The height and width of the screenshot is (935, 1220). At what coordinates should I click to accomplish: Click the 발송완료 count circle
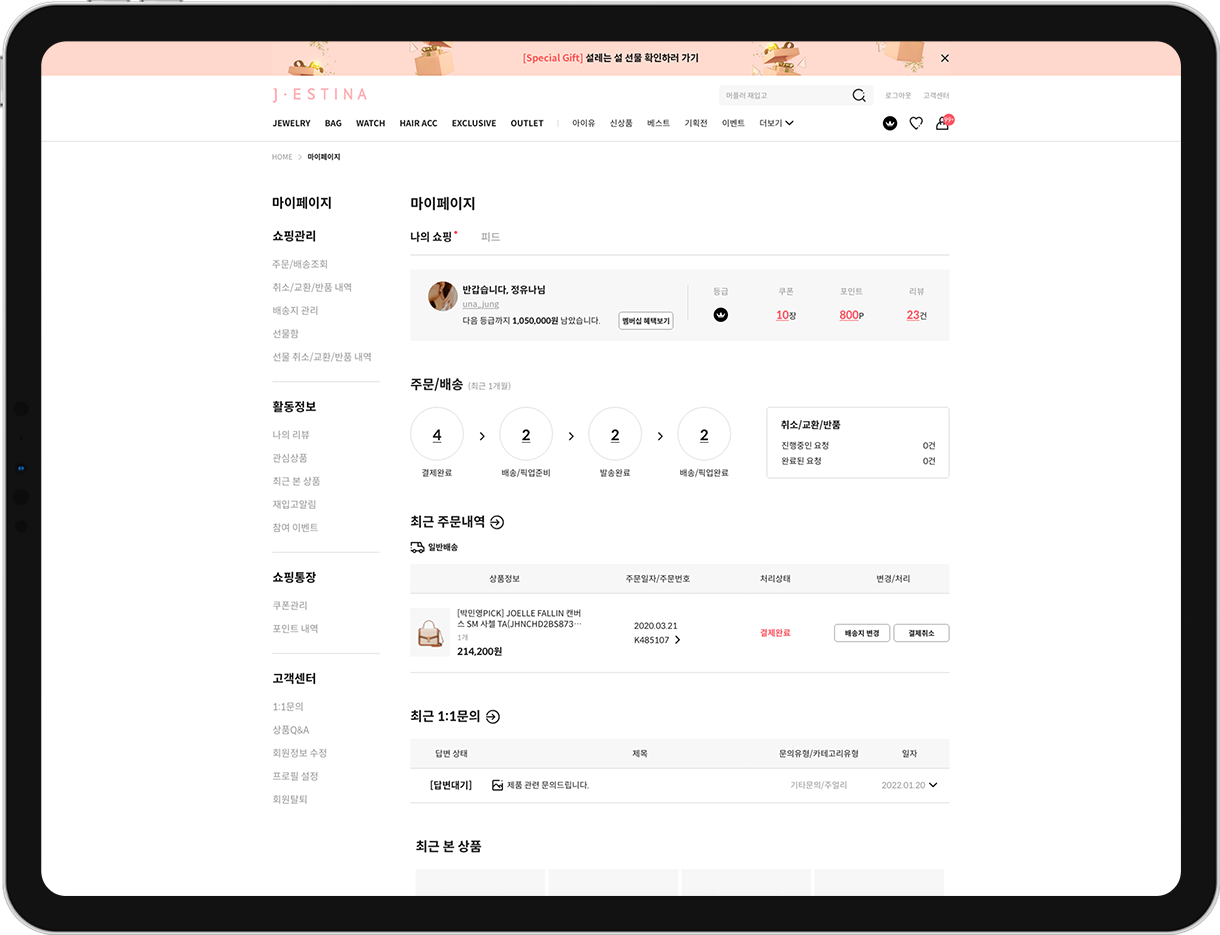coord(615,434)
